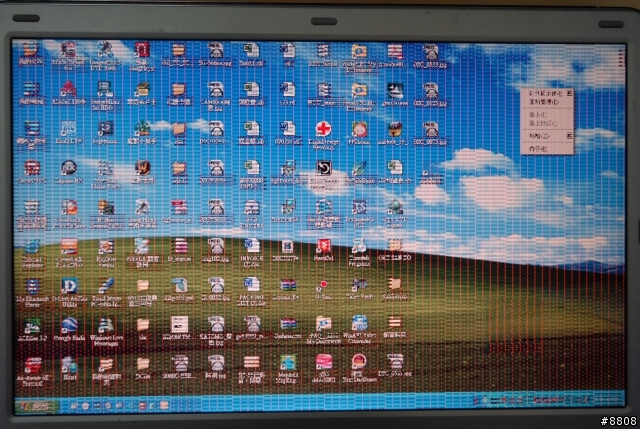This screenshot has width=640, height=429.
Task: Open the Google Earth desktop shortcut
Action: pyautogui.click(x=69, y=325)
